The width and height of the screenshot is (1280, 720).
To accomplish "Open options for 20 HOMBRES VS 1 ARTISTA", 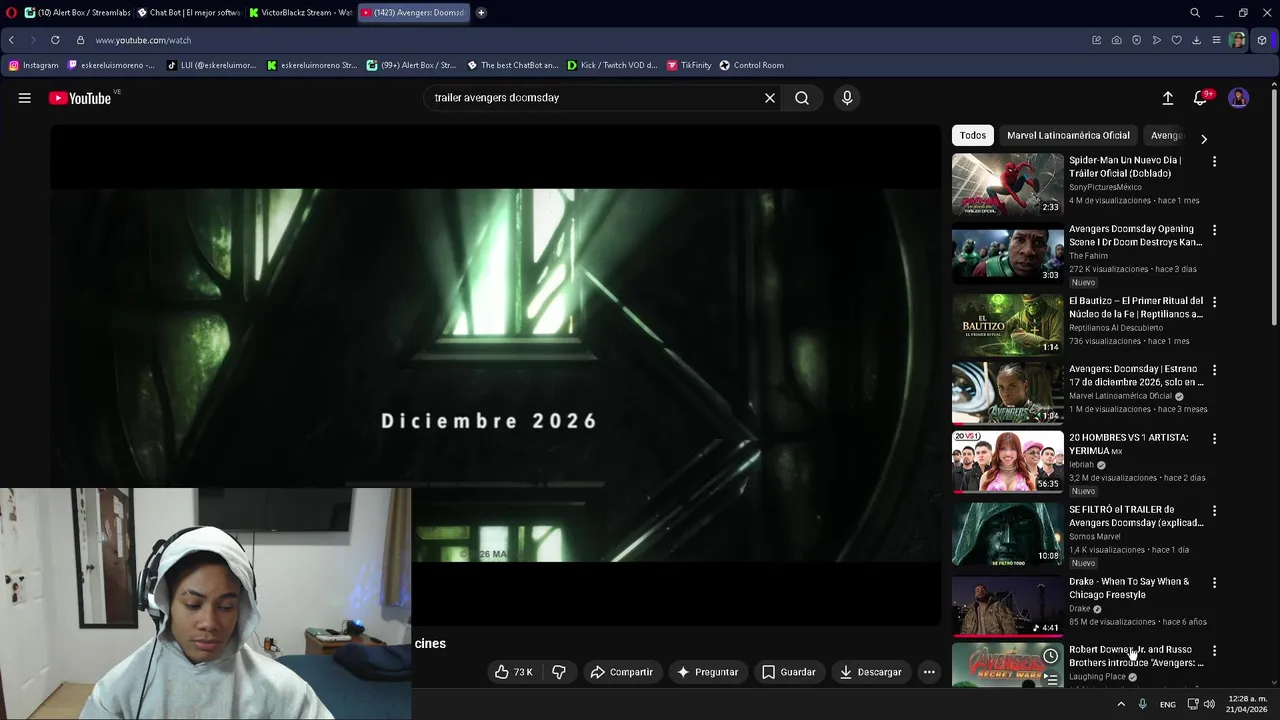I will point(1215,438).
